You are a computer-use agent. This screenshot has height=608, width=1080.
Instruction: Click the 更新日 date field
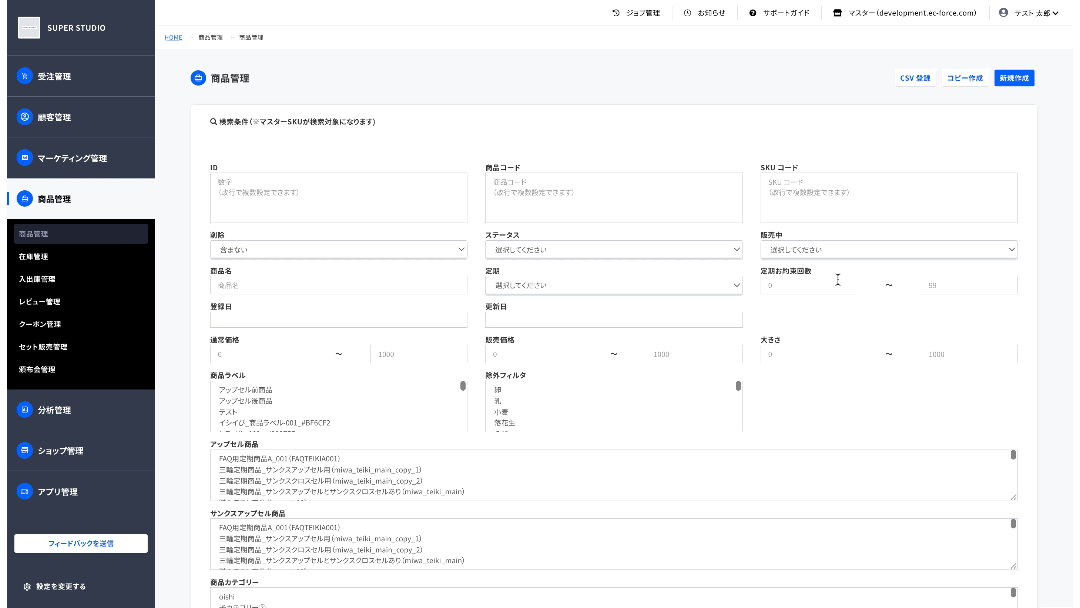(614, 319)
